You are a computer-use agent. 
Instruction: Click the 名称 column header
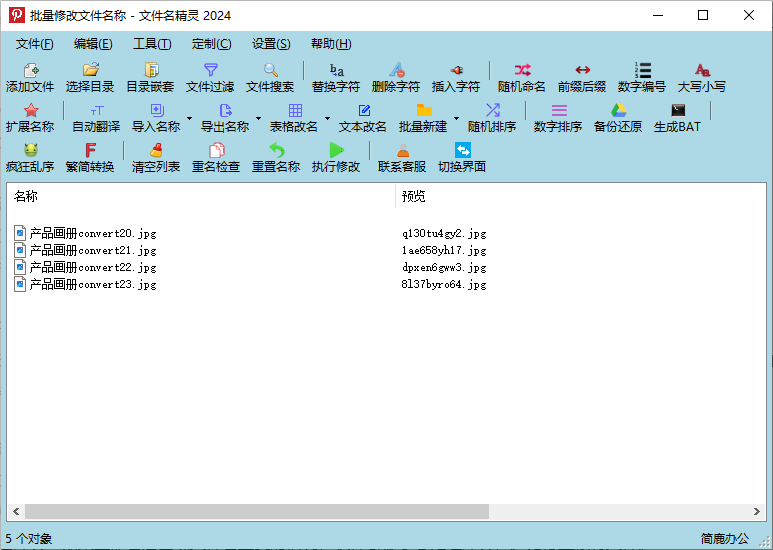point(200,196)
